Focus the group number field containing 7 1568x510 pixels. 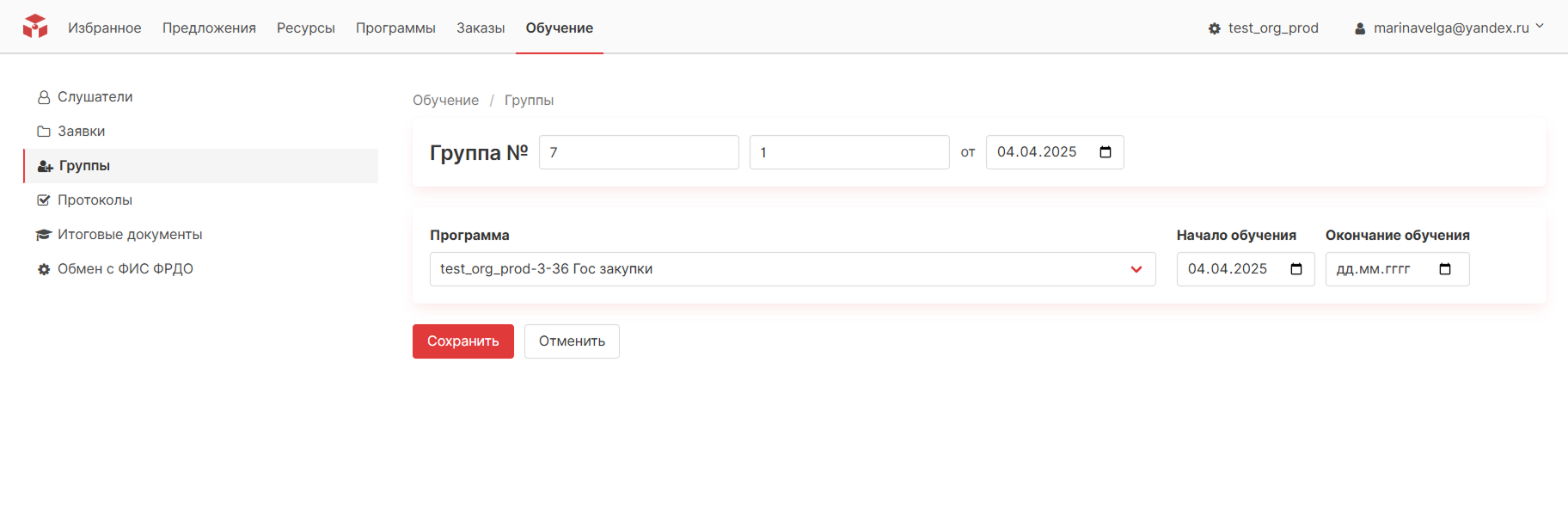(x=639, y=152)
